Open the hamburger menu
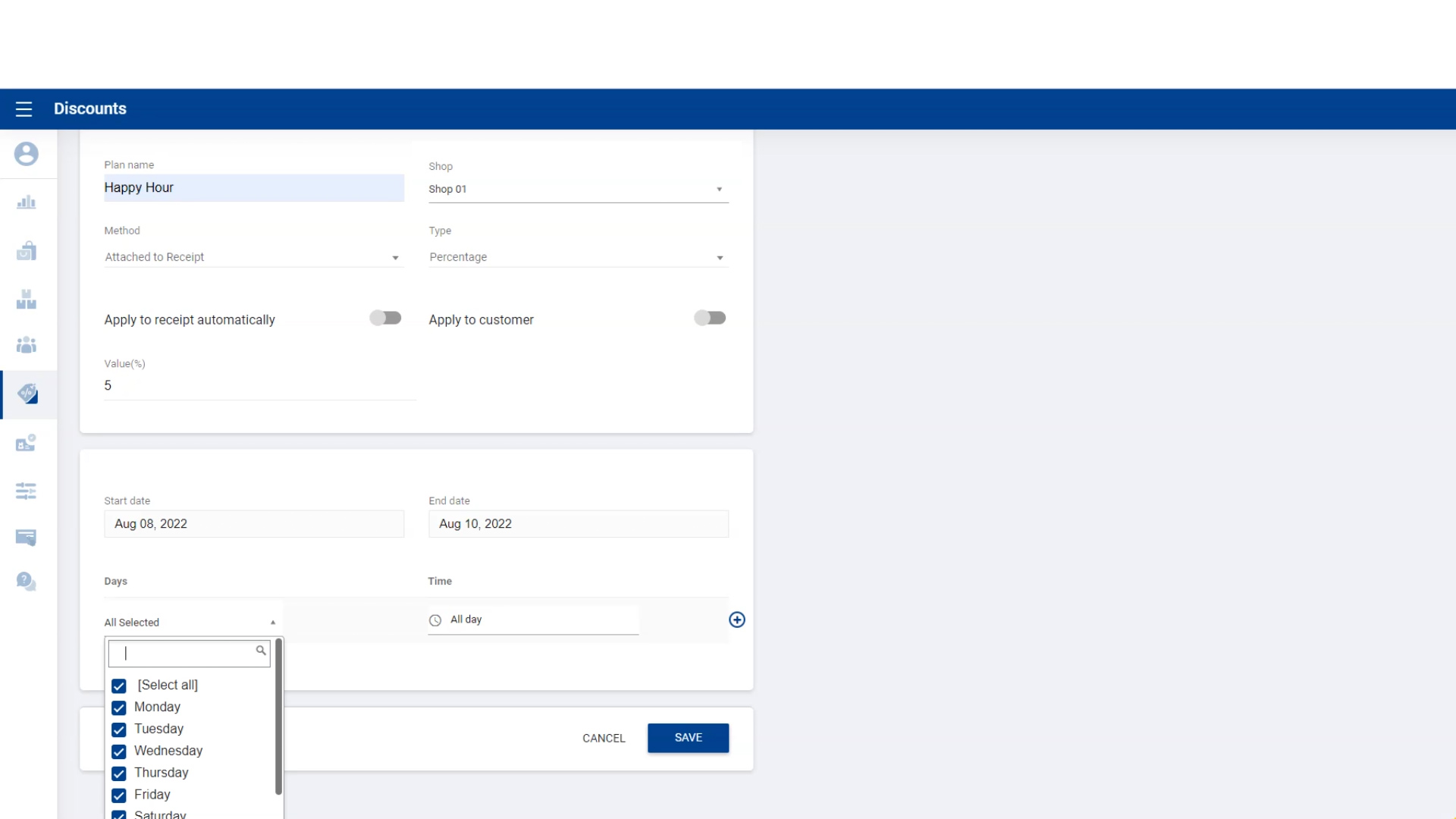The width and height of the screenshot is (1456, 819). click(x=24, y=109)
